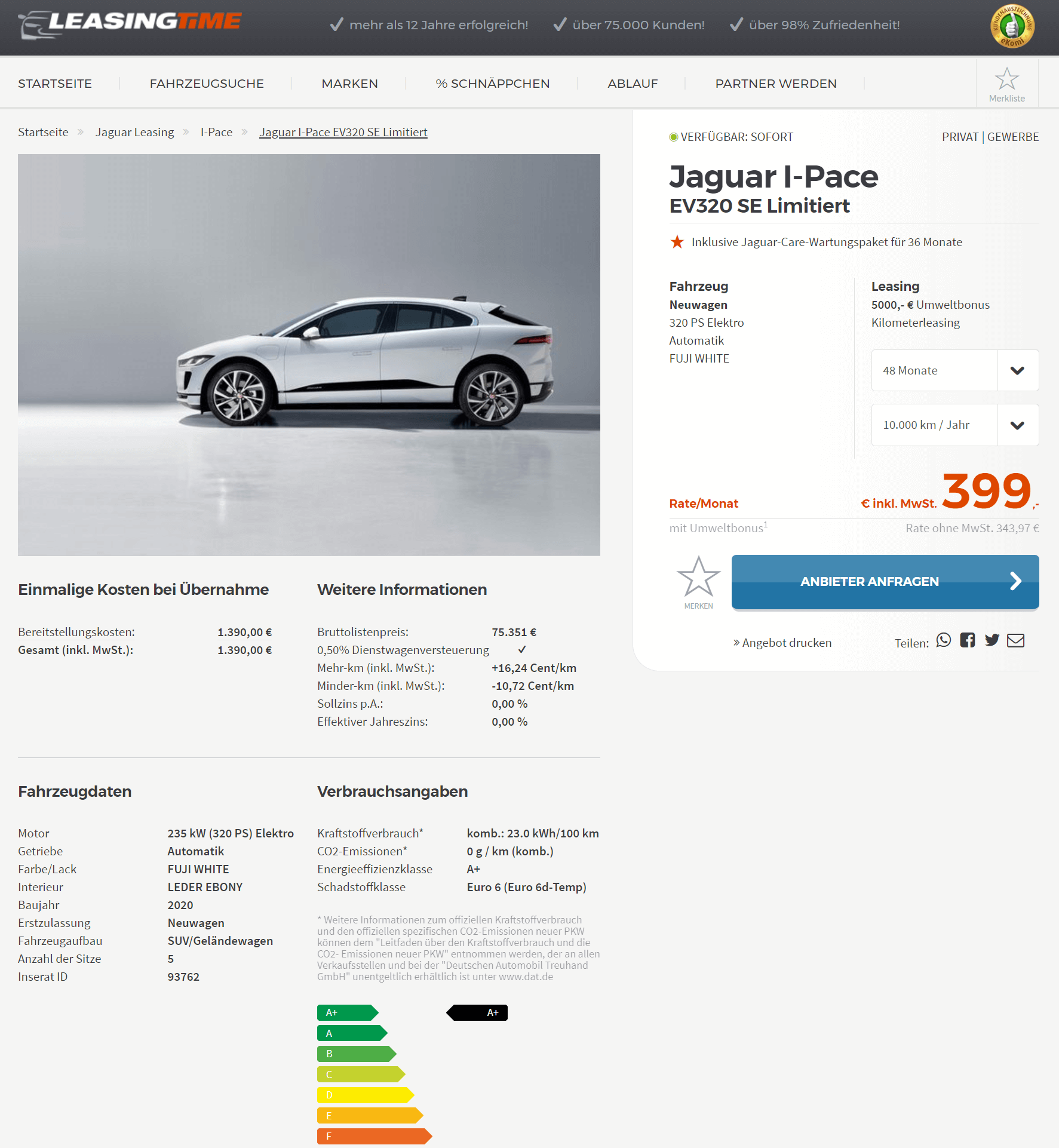
Task: Click 'Euro 6 (Euro 6d-Temp)' value
Action: (x=527, y=887)
